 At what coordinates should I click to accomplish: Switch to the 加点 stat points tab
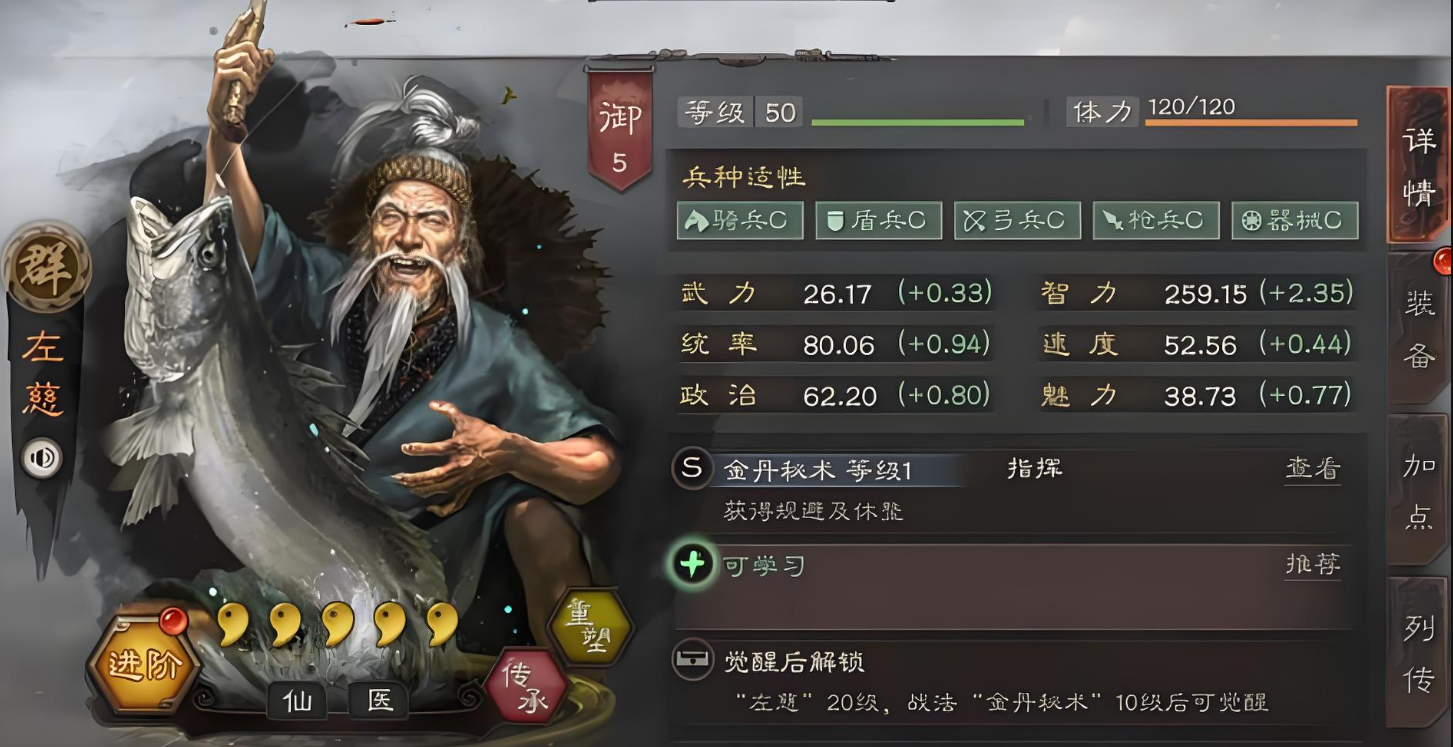[x=1419, y=492]
